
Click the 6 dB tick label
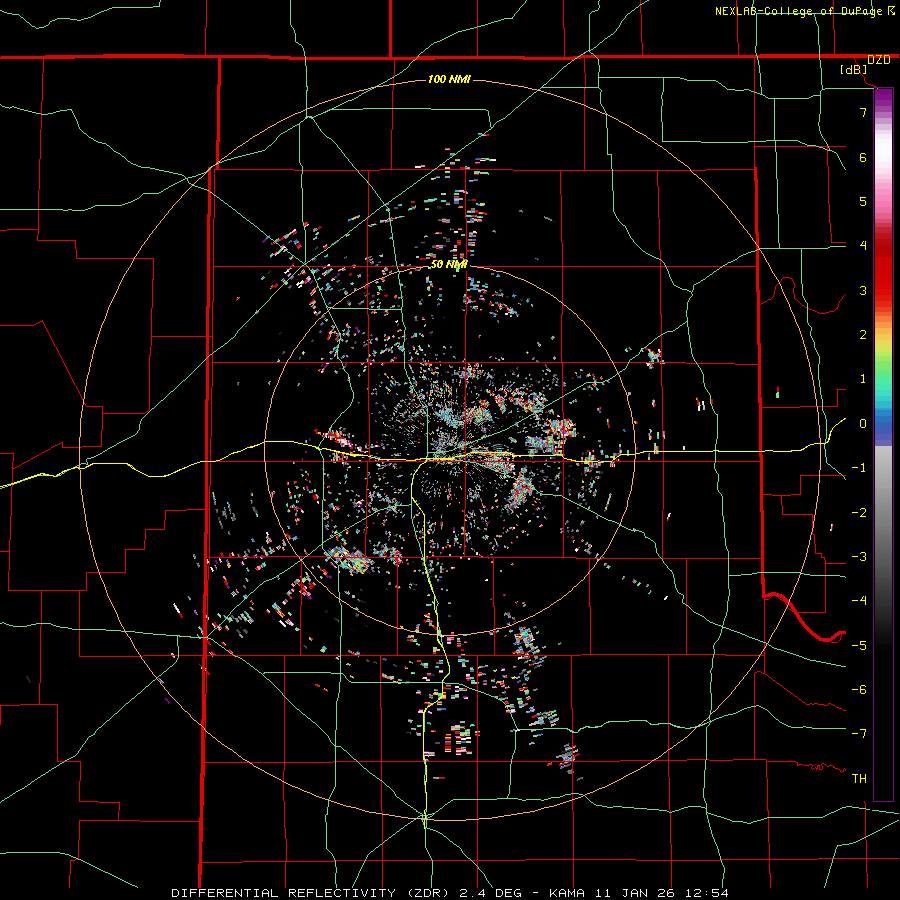click(863, 157)
